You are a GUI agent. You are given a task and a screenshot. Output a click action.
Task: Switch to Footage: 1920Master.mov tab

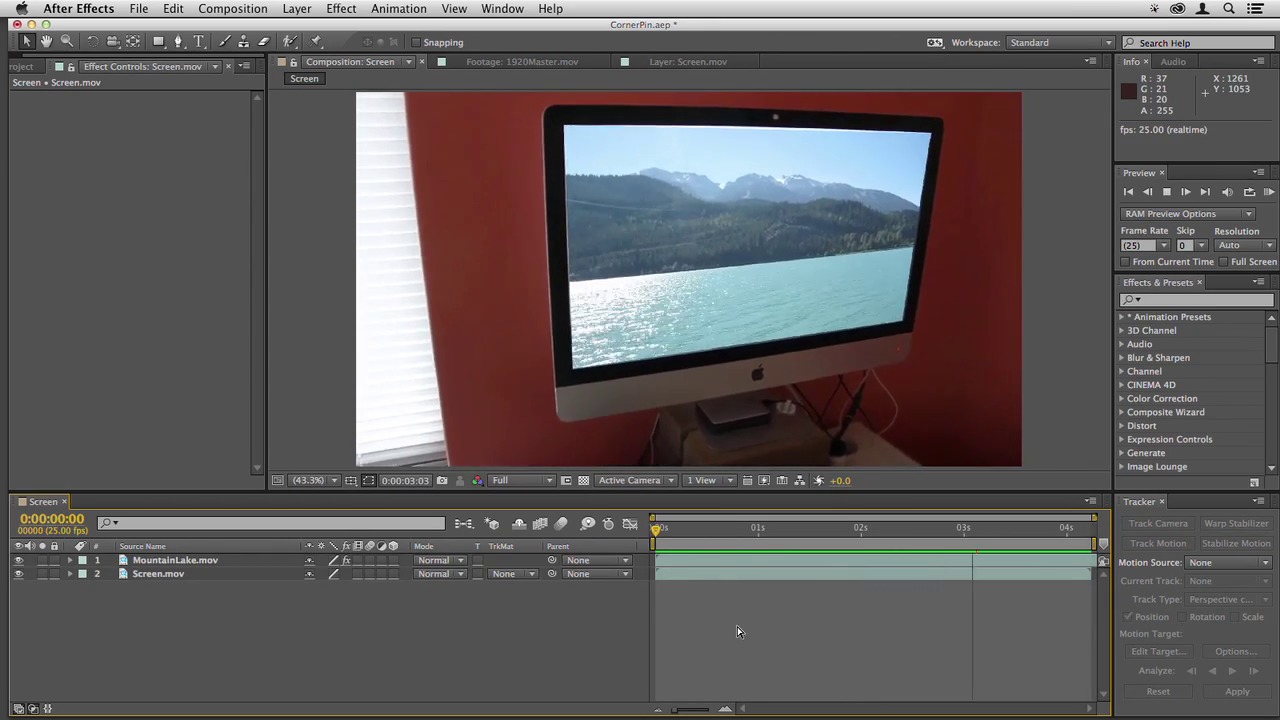pyautogui.click(x=521, y=62)
